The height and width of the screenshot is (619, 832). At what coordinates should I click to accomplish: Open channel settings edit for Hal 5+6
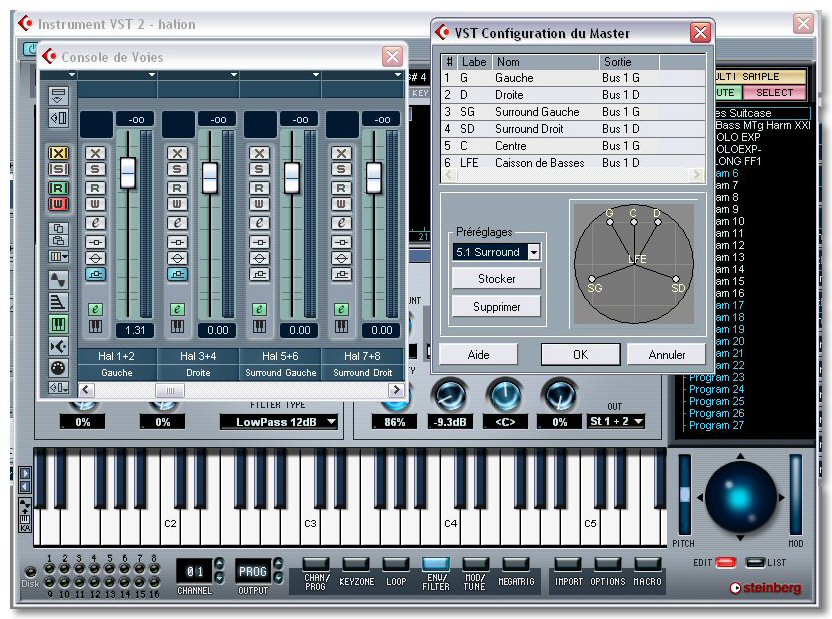point(259,223)
